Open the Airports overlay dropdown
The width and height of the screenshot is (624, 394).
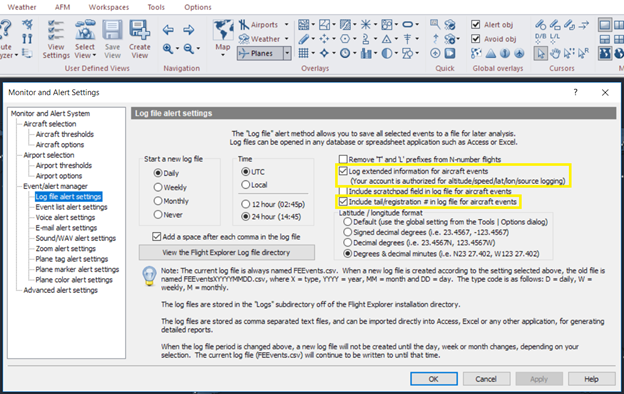[287, 25]
